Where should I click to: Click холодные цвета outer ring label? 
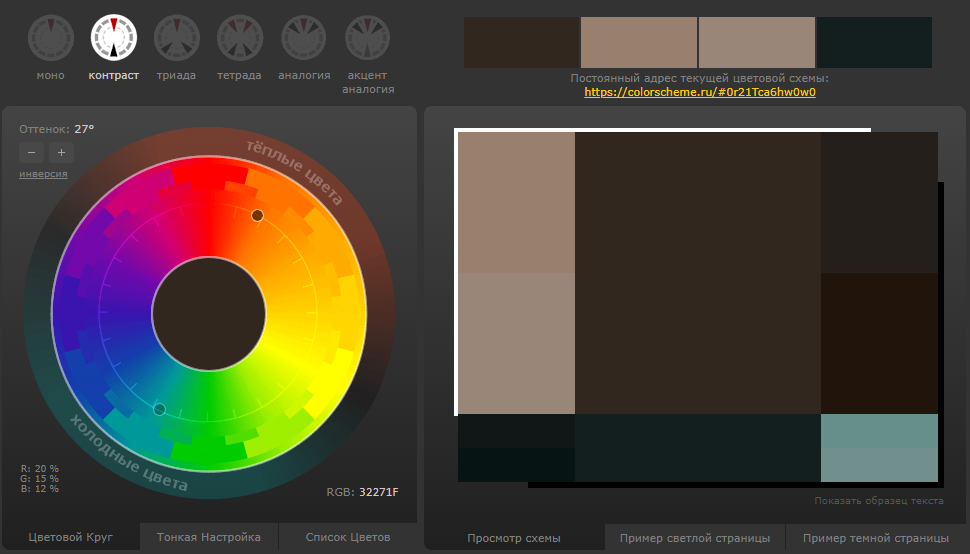coord(129,454)
